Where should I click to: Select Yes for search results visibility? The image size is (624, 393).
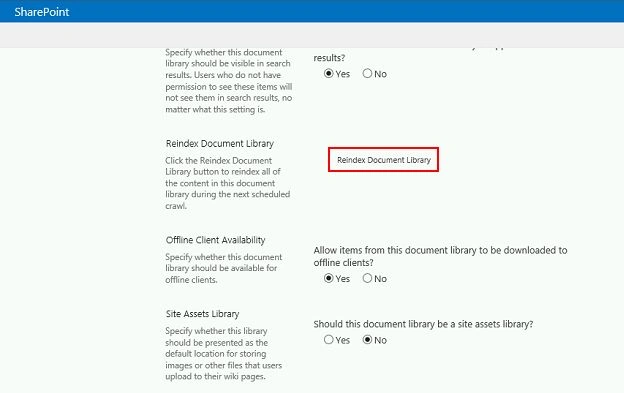coord(328,74)
